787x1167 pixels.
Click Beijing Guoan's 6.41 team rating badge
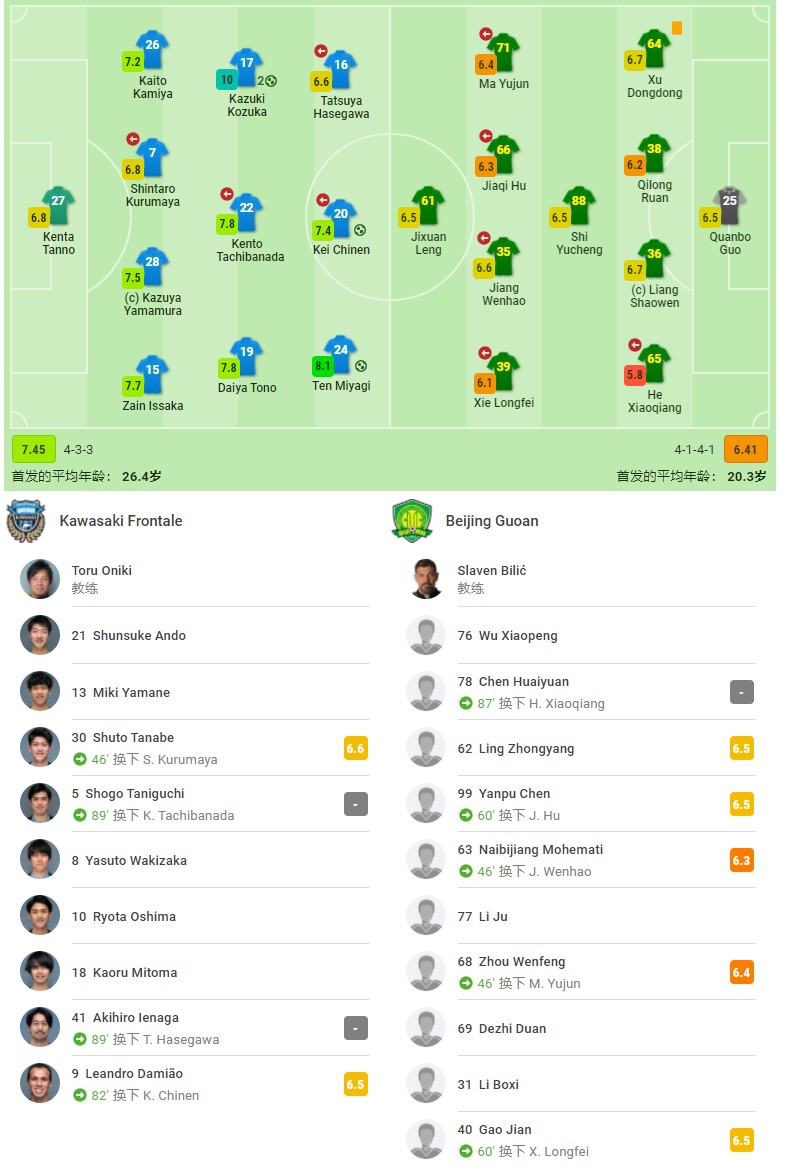pos(745,450)
